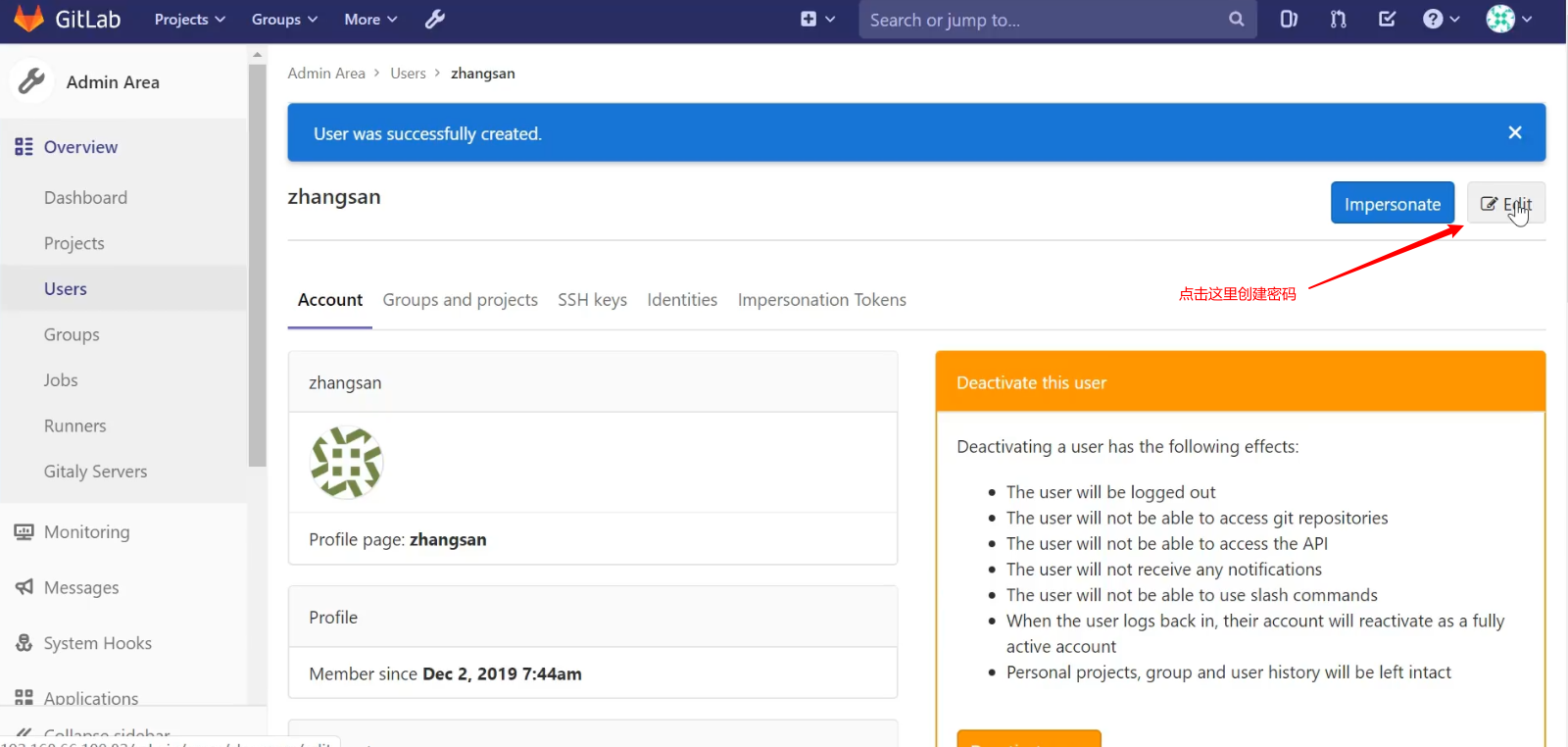Click the zhangsan page heading
Viewport: 1568px width, 747px height.
tap(334, 196)
